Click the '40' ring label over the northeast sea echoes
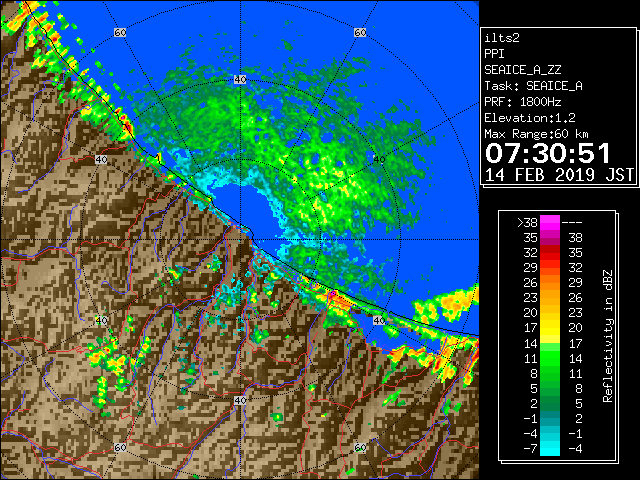 [x=379, y=160]
